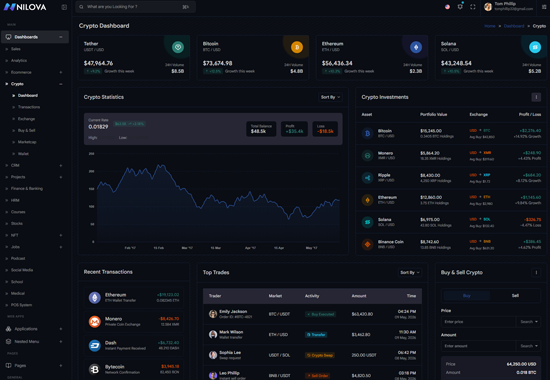Open the language flag selector
550x380 pixels.
click(x=447, y=7)
